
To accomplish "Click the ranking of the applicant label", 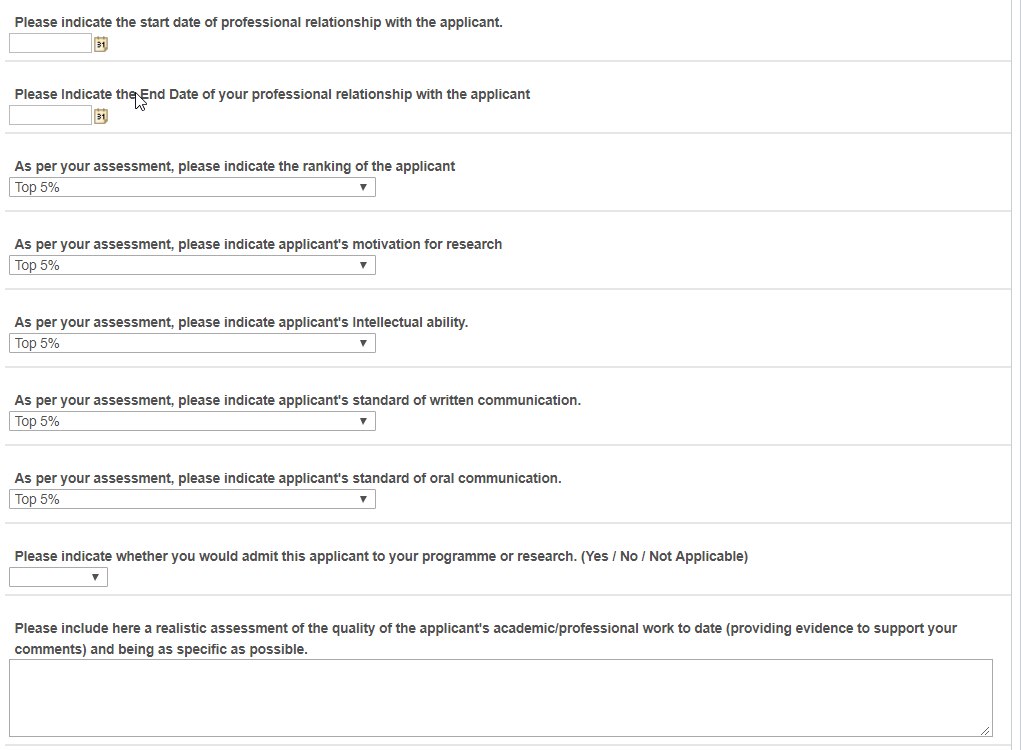I will [x=234, y=166].
